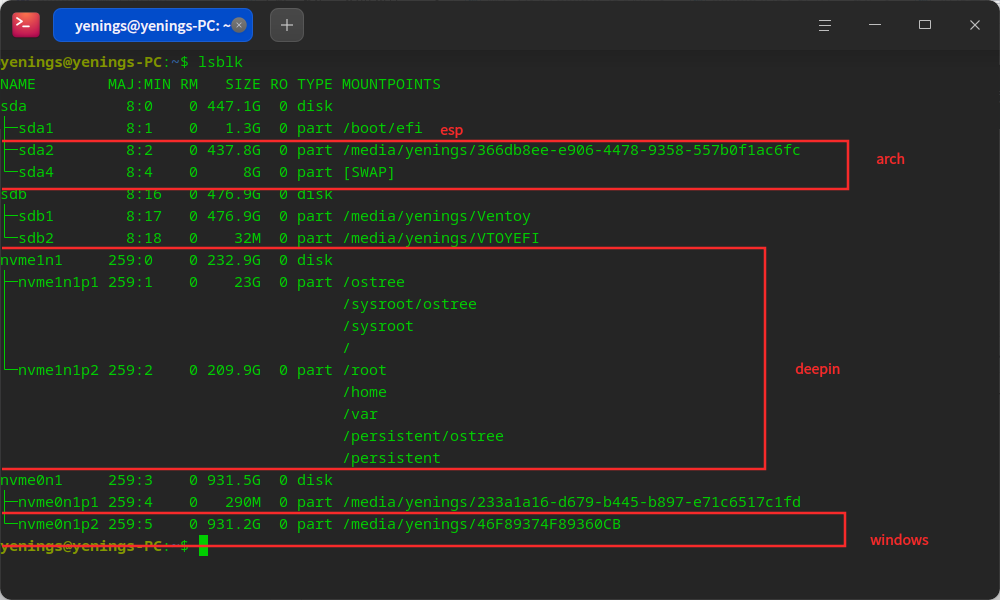Click the sdb1 partition name

click(36, 216)
